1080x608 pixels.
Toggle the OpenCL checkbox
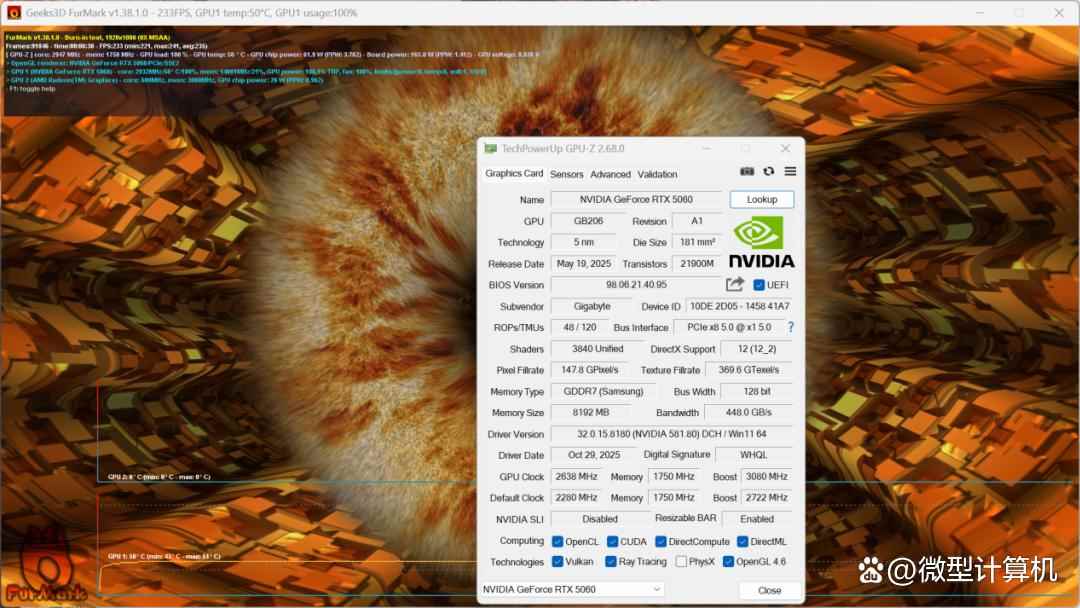pyautogui.click(x=558, y=542)
